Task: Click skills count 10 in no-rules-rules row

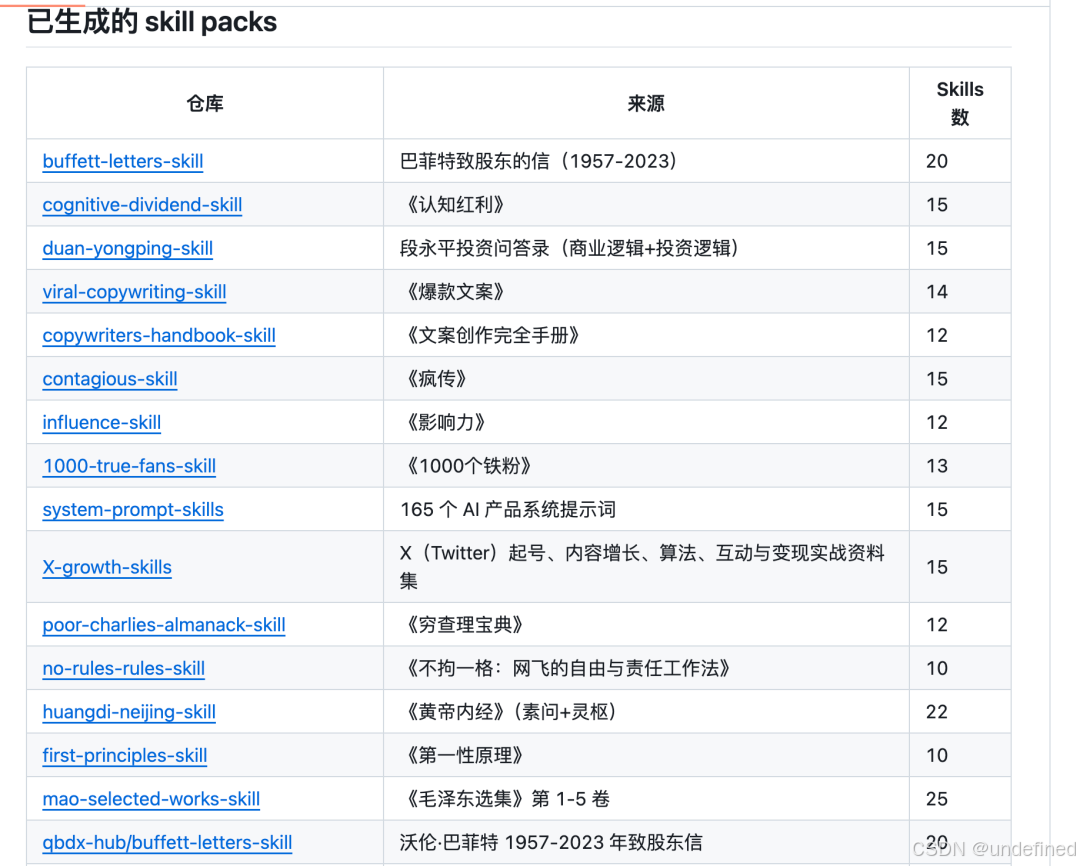Action: click(x=937, y=668)
